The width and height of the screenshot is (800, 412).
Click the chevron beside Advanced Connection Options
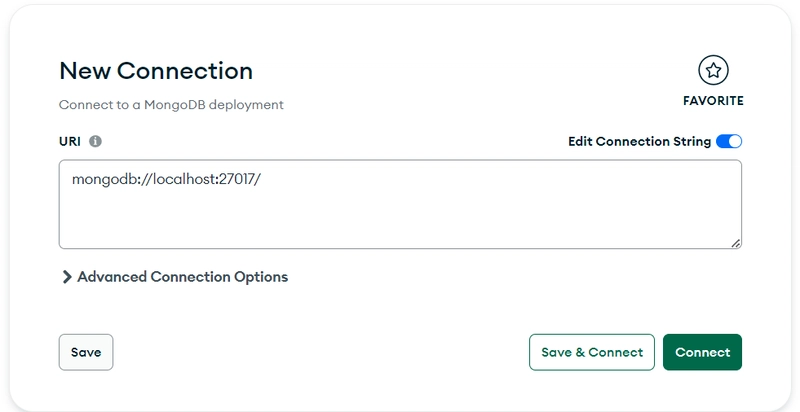67,277
